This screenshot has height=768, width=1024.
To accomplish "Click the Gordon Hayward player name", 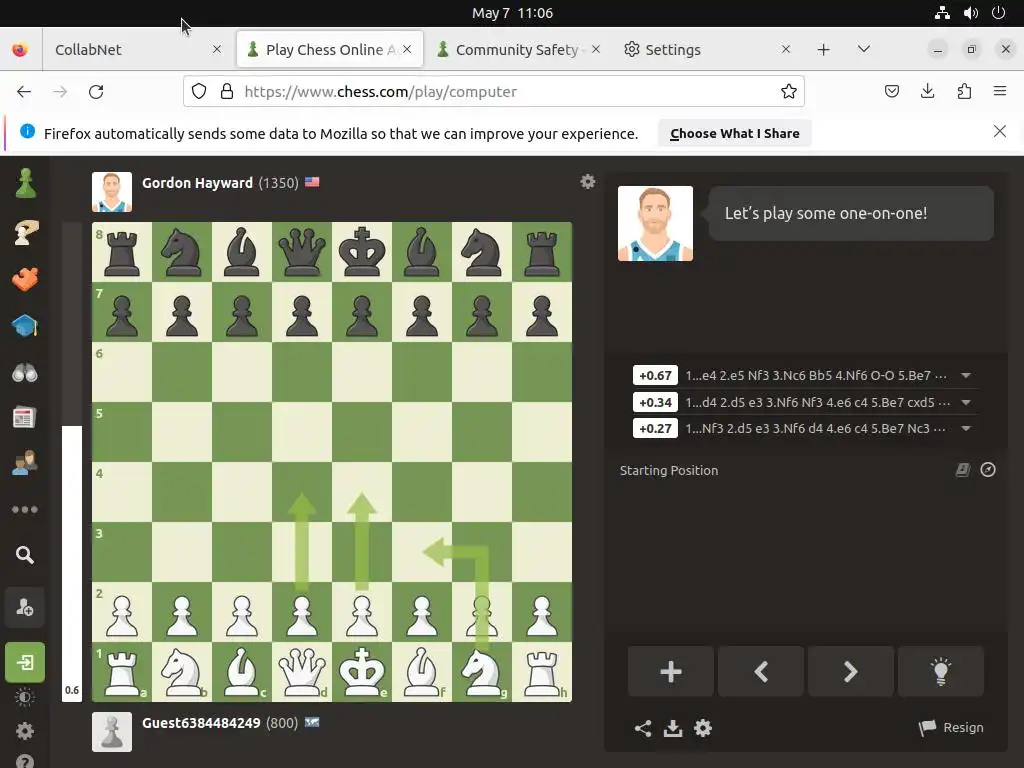I will (197, 183).
